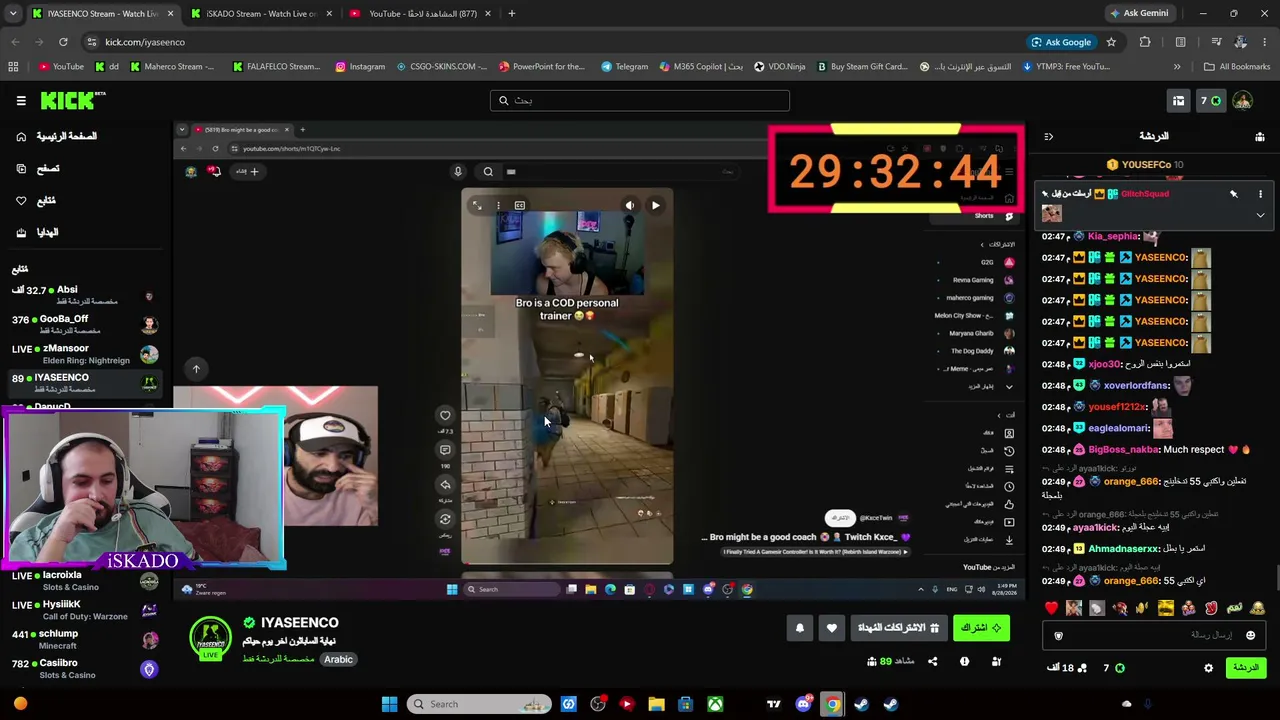This screenshot has height=720, width=1280.
Task: Open the chat gift leaderboard icon
Action: click(x=1260, y=136)
